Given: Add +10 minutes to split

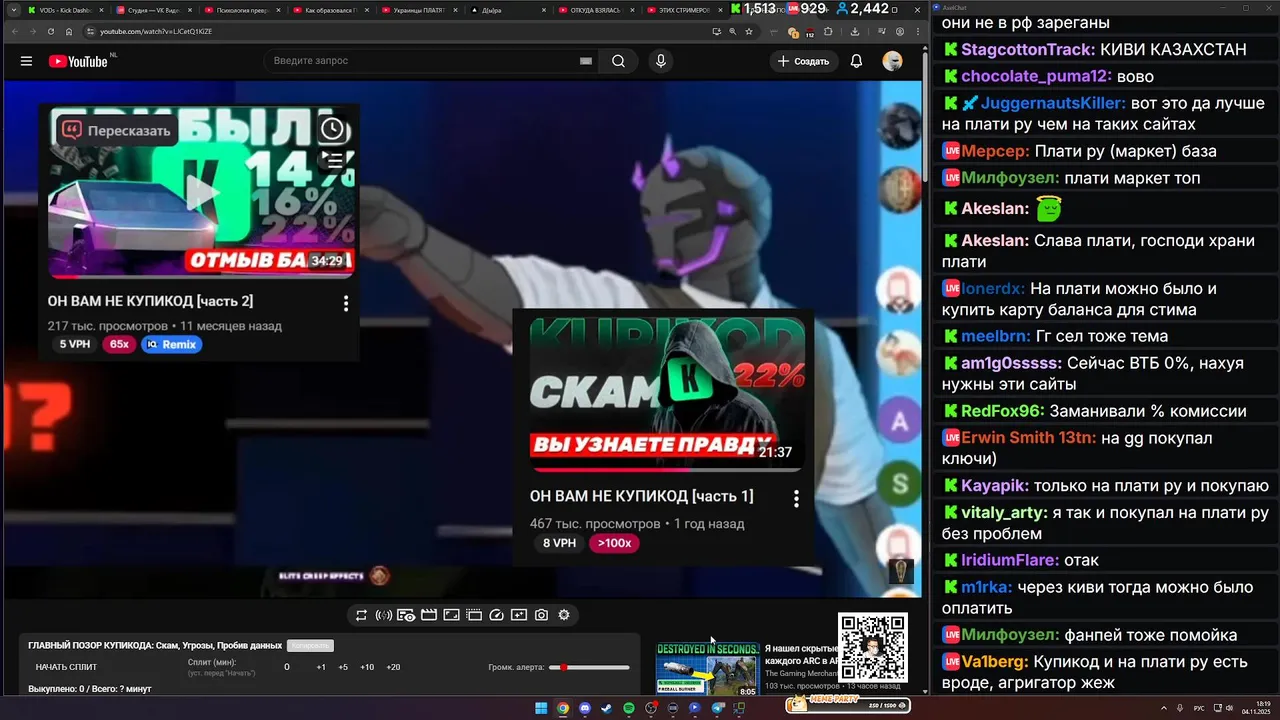Looking at the screenshot, I should pyautogui.click(x=367, y=667).
